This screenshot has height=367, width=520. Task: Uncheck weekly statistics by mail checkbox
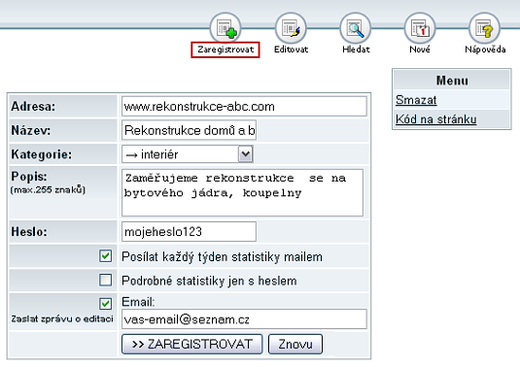tap(105, 256)
